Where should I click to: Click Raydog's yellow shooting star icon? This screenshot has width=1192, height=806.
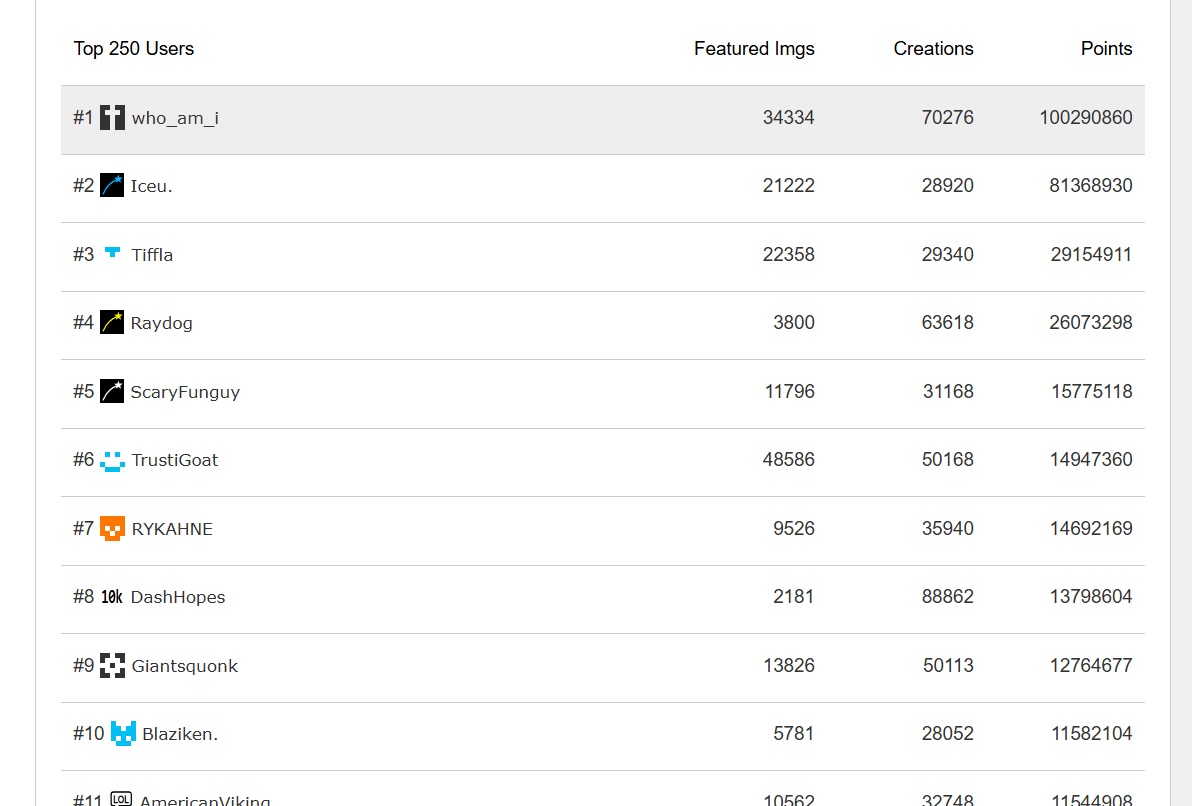pyautogui.click(x=112, y=323)
